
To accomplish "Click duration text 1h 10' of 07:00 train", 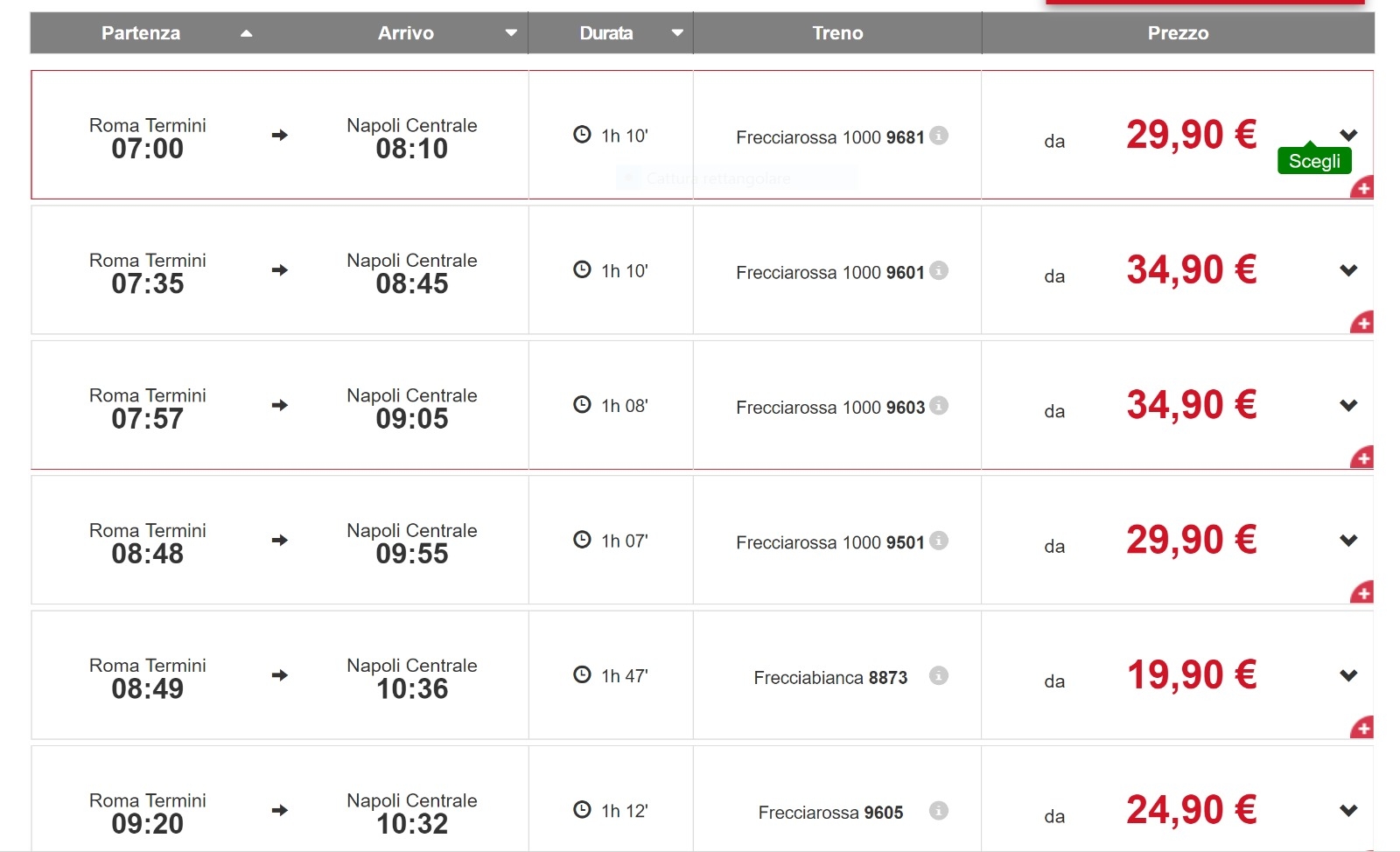I will click(624, 136).
